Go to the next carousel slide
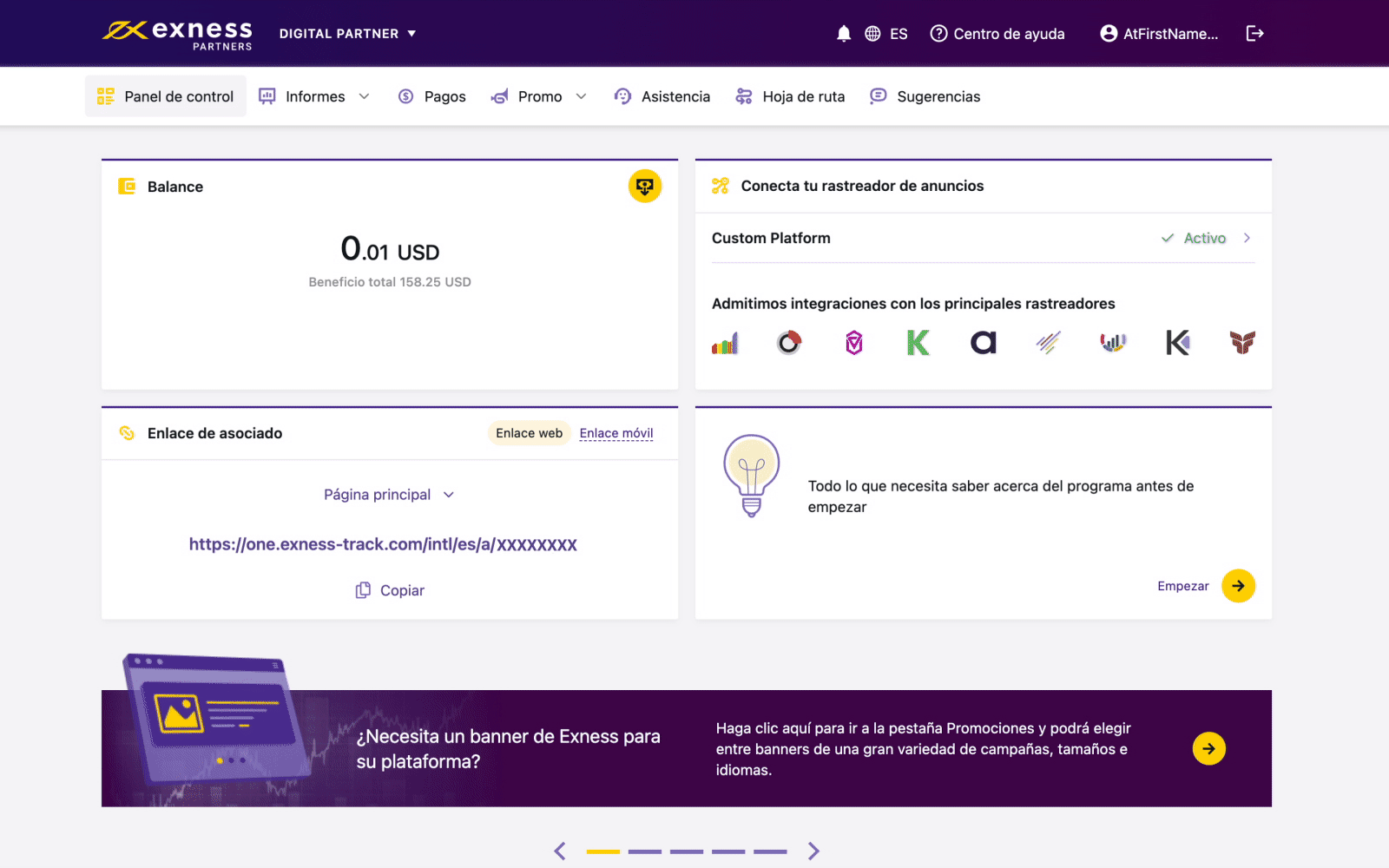The width and height of the screenshot is (1389, 868). click(x=813, y=851)
